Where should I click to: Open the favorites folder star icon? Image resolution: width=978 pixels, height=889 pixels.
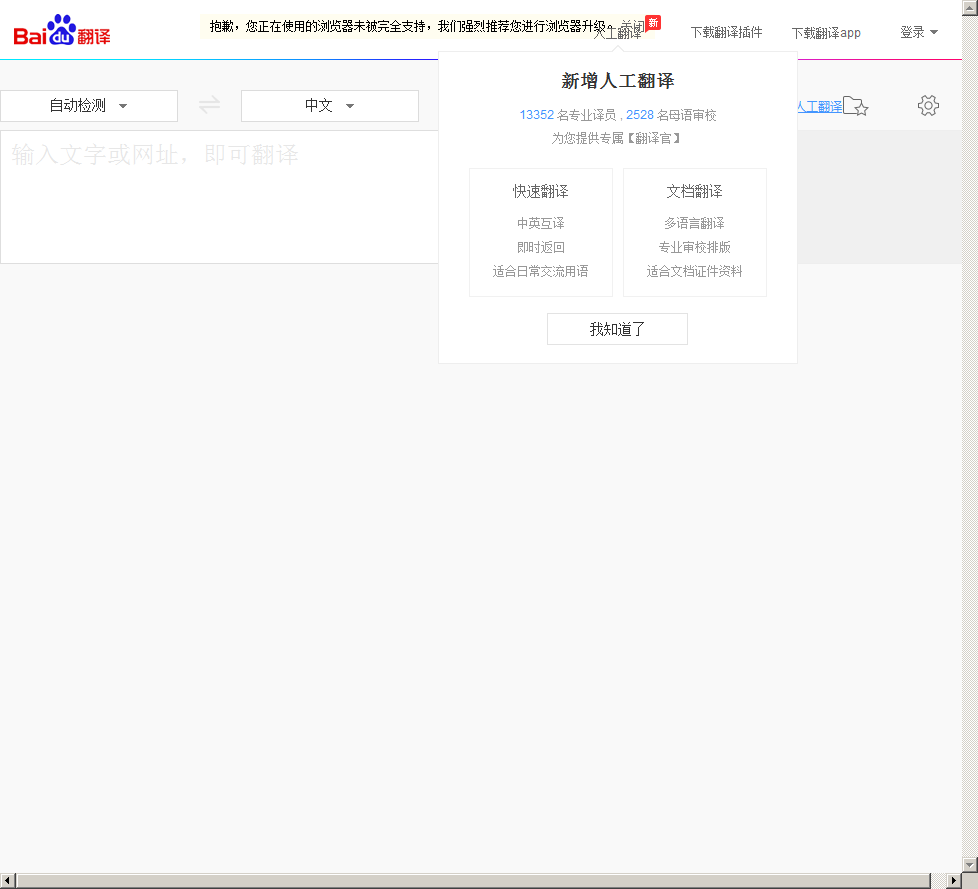point(856,107)
